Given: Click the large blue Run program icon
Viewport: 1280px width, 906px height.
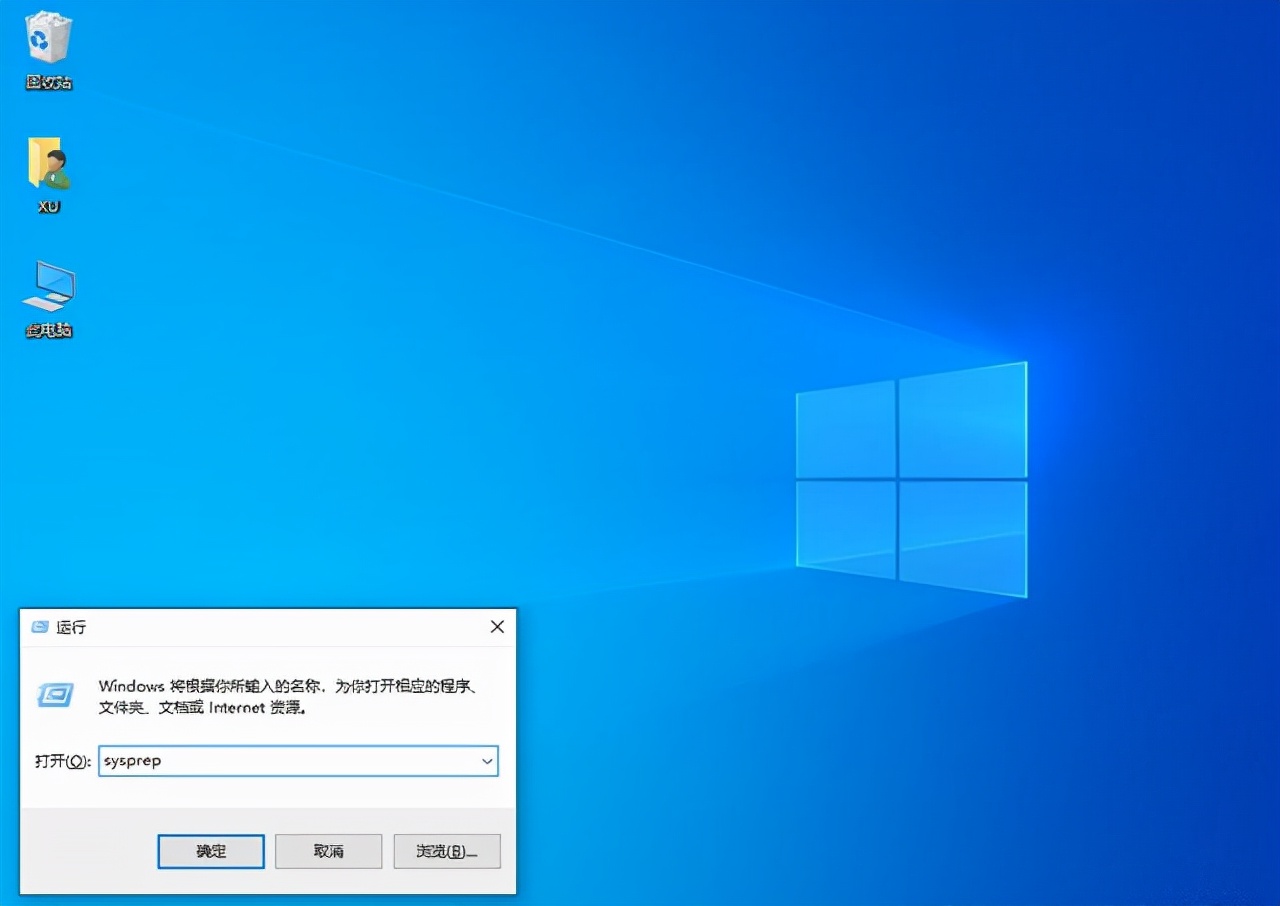Looking at the screenshot, I should click(x=54, y=696).
